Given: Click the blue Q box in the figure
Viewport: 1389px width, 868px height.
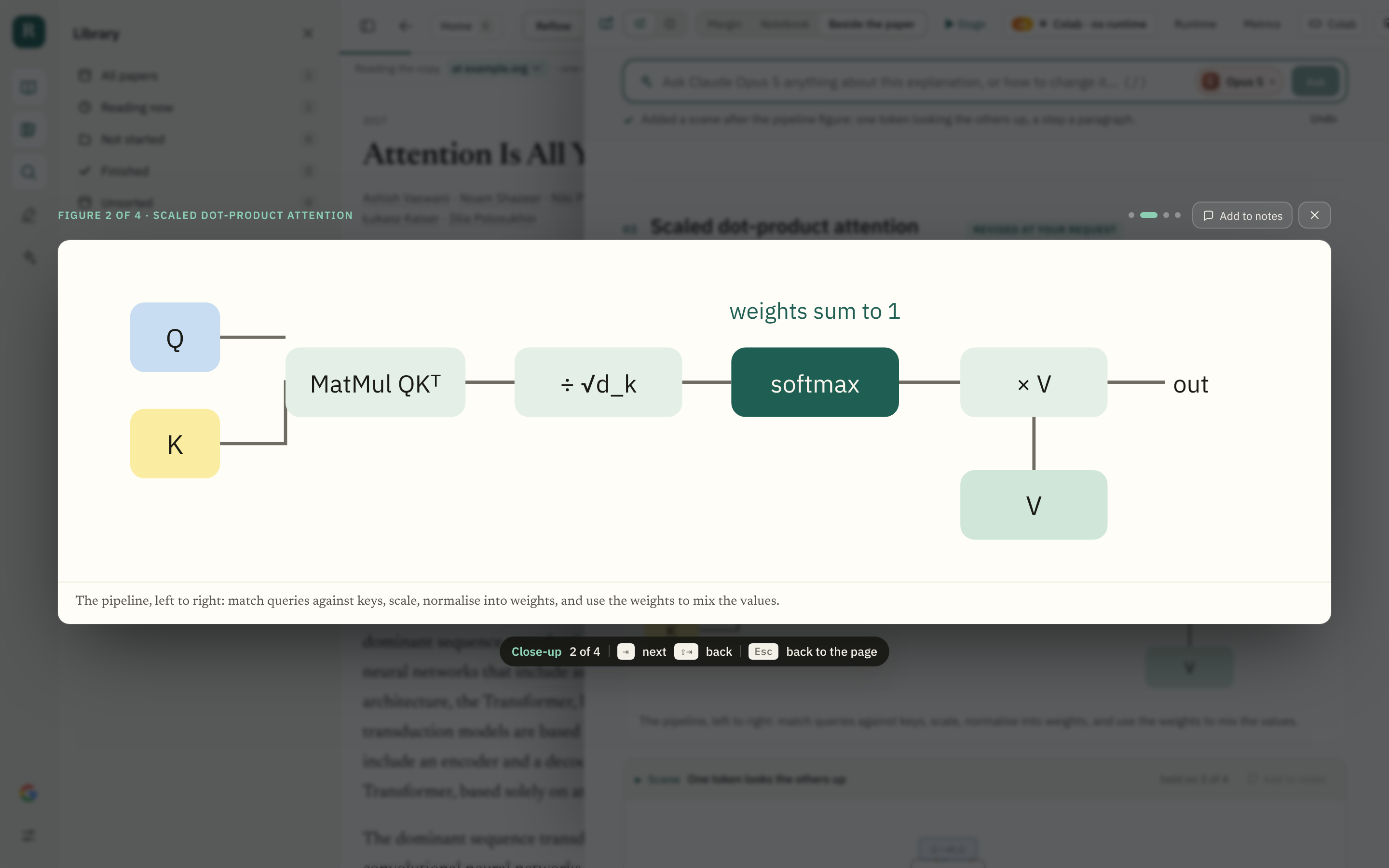Looking at the screenshot, I should (x=175, y=338).
